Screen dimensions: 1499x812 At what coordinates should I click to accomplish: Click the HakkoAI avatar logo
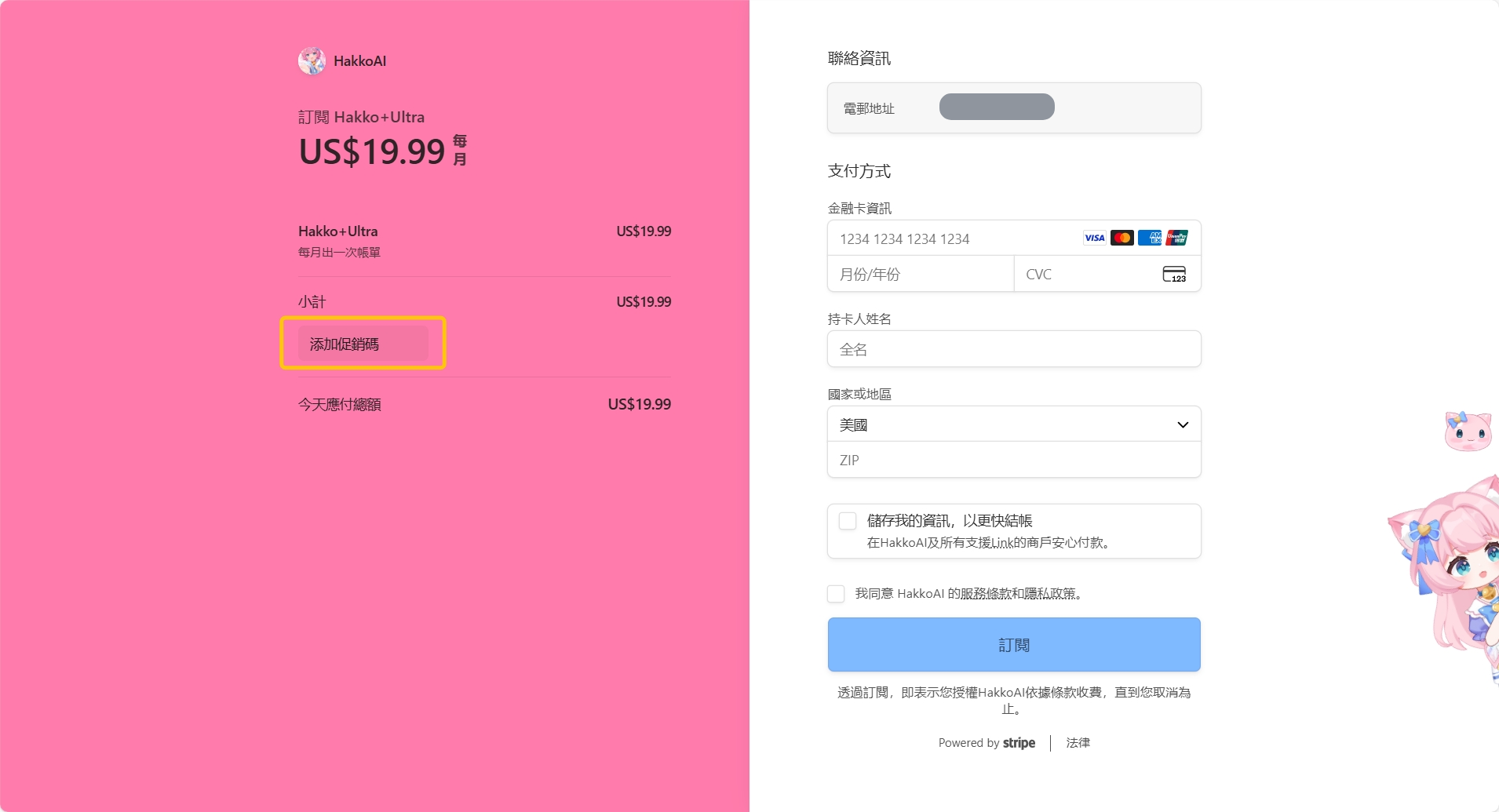coord(312,61)
